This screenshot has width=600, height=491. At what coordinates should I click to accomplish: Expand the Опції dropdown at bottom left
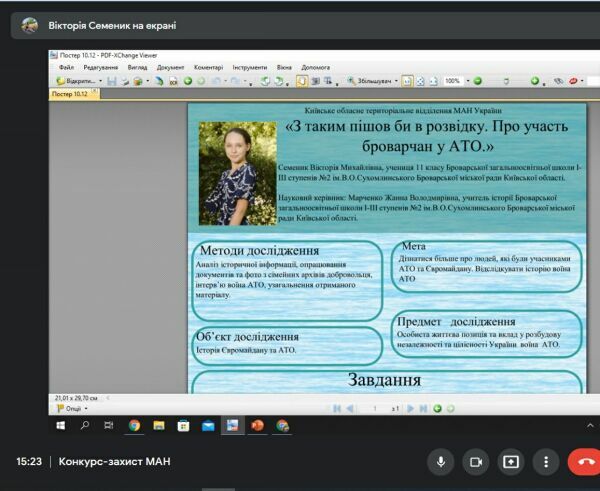click(74, 409)
